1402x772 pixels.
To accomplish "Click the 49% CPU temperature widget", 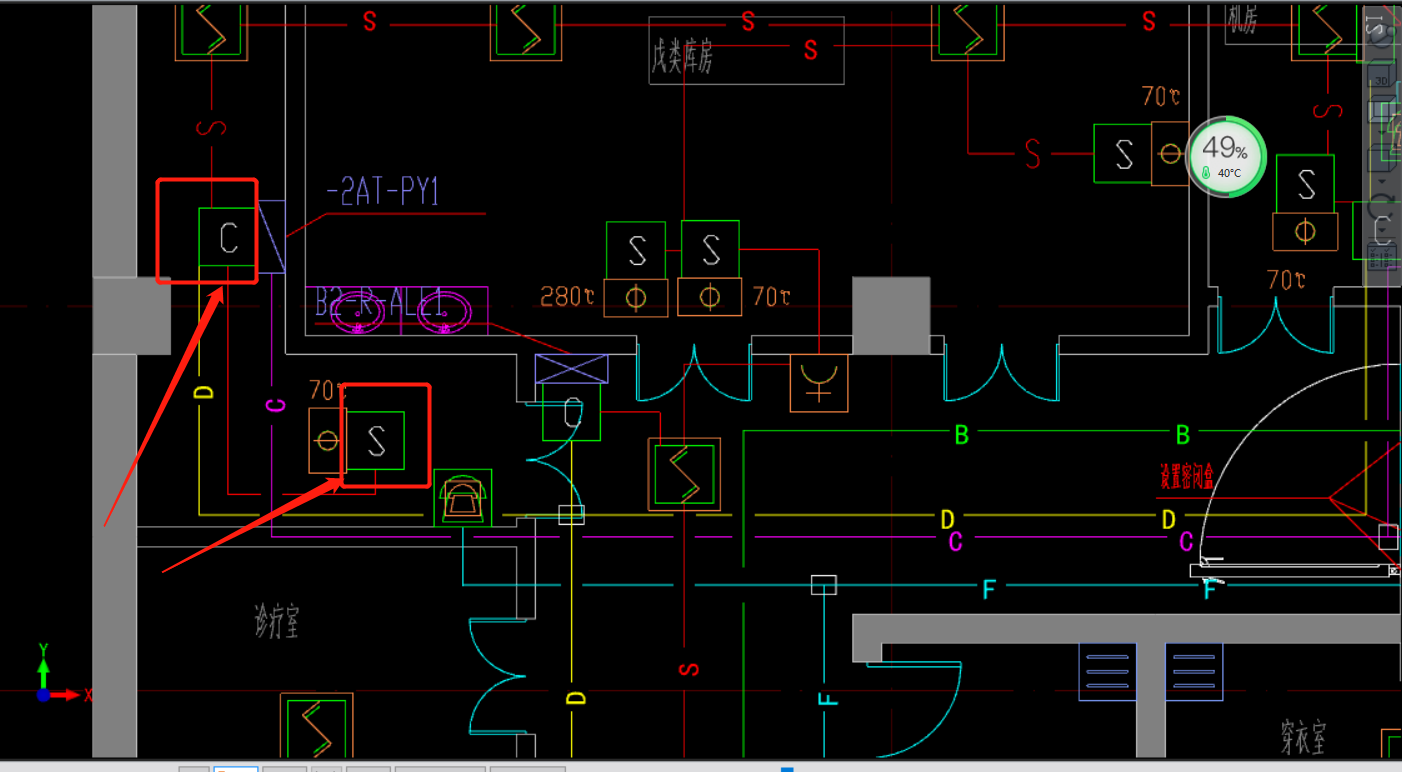I will click(1227, 156).
